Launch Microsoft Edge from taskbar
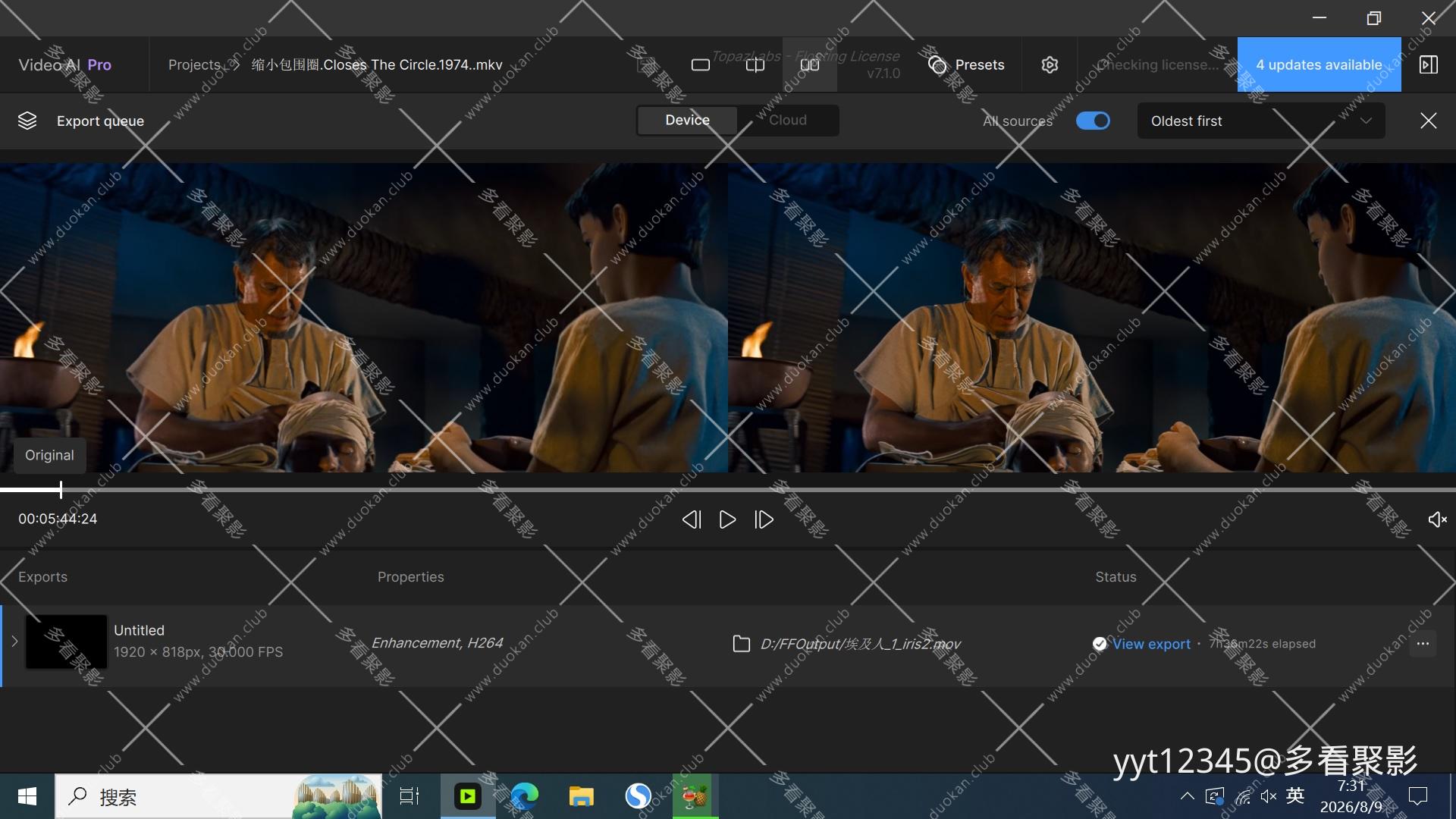Image resolution: width=1456 pixels, height=819 pixels. [x=524, y=796]
